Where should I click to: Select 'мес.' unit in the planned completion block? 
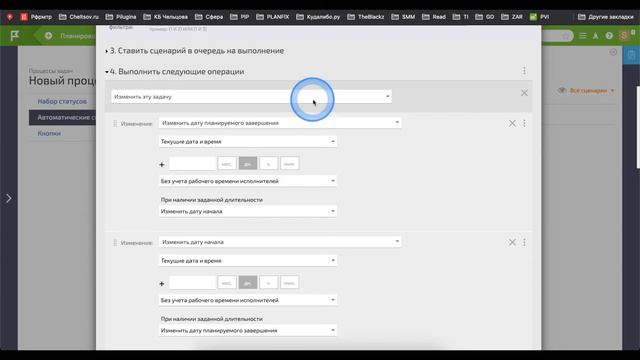point(227,164)
